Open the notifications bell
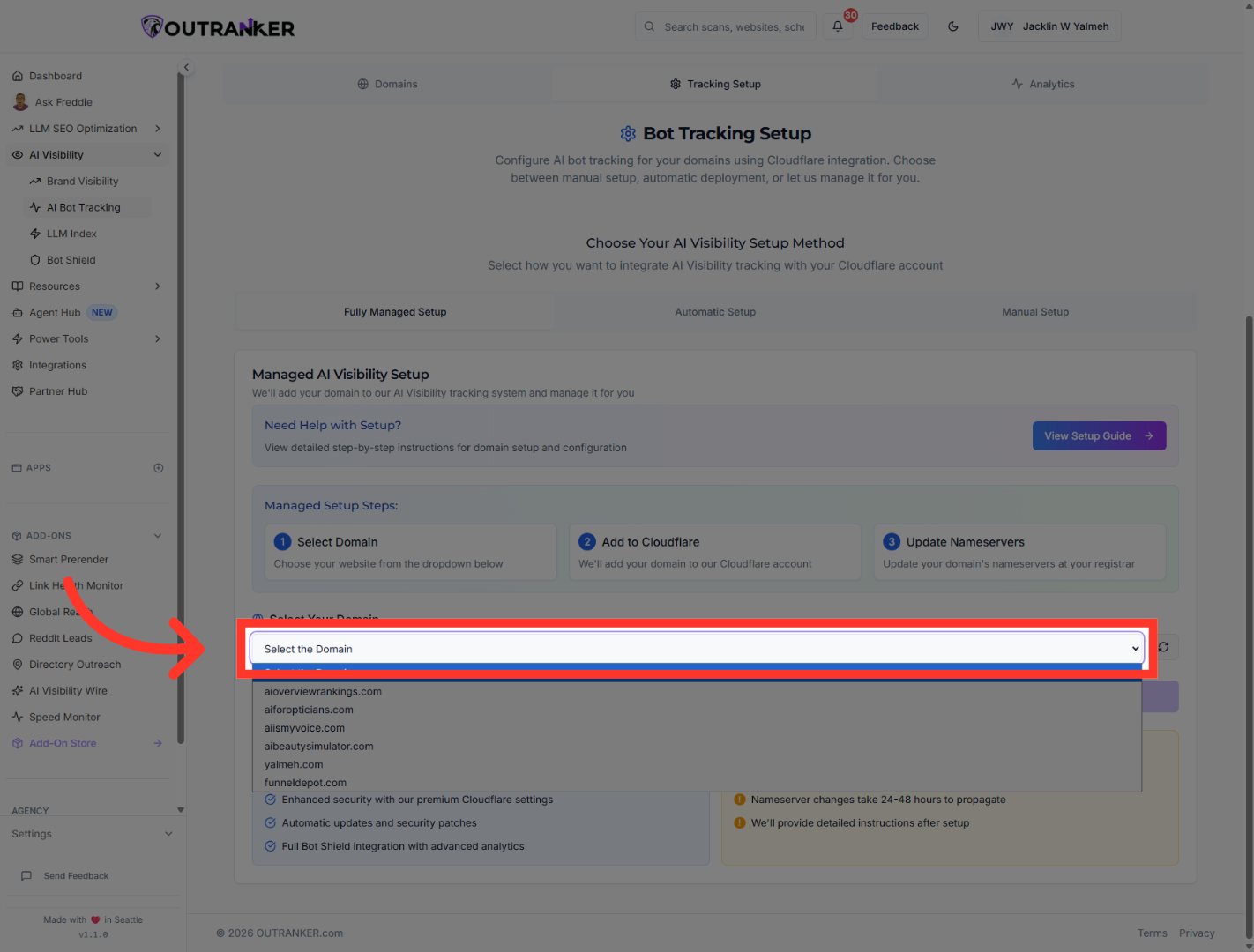 [x=837, y=26]
